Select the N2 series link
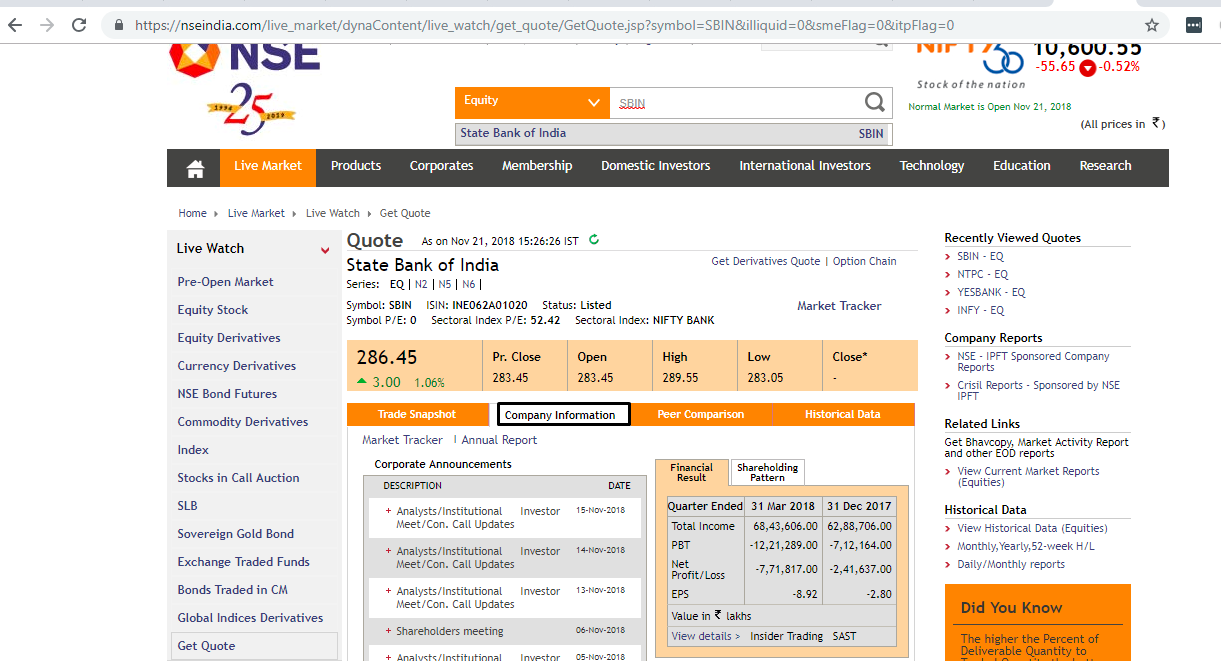This screenshot has width=1221, height=661. pos(421,284)
